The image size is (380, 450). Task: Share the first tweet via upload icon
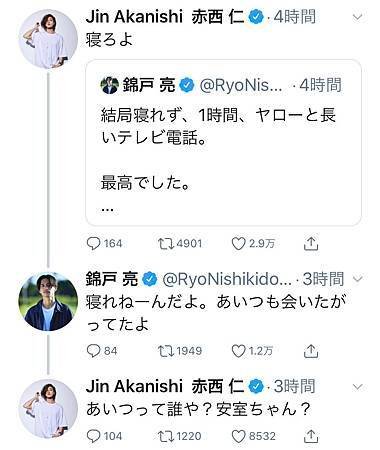coord(311,244)
